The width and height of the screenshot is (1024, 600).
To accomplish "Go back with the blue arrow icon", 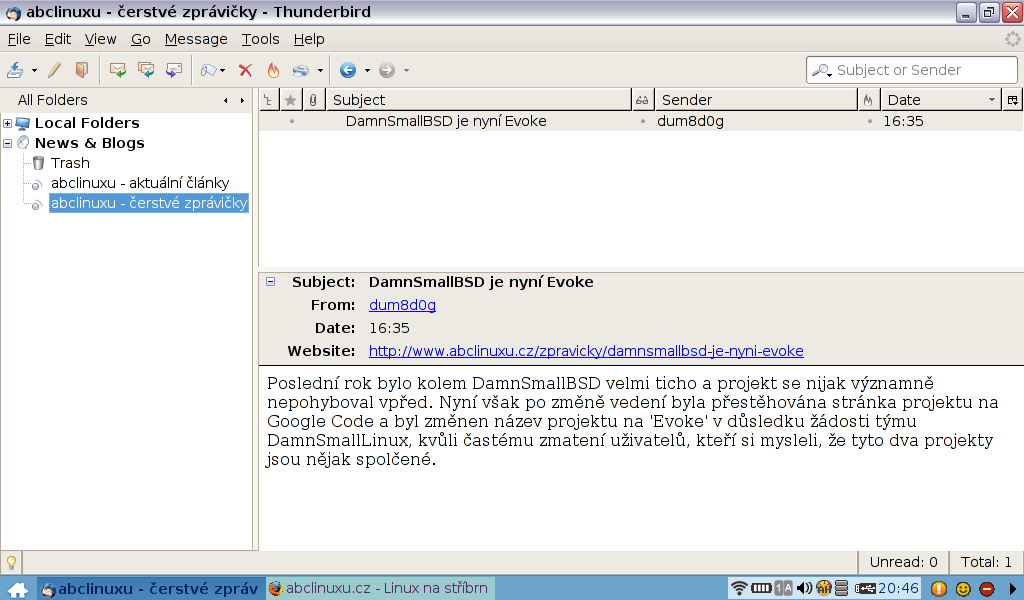I will point(348,70).
